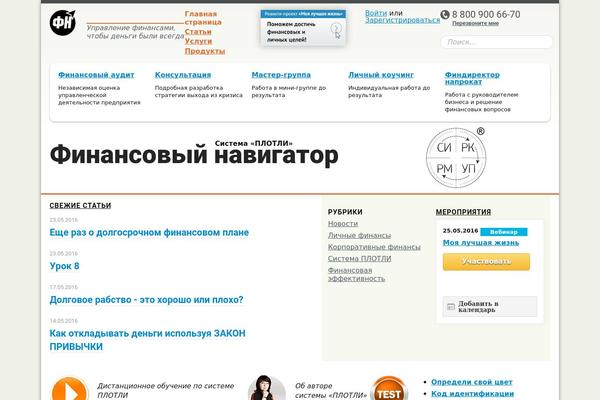Open Код идентификации link
The width and height of the screenshot is (600, 400).
[472, 394]
